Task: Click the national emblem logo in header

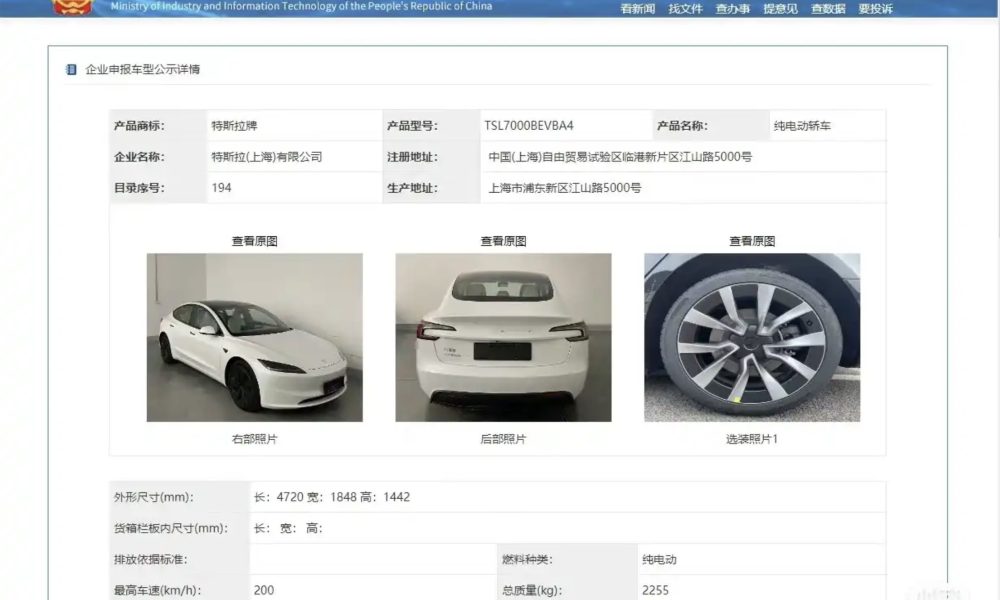Action: (73, 7)
